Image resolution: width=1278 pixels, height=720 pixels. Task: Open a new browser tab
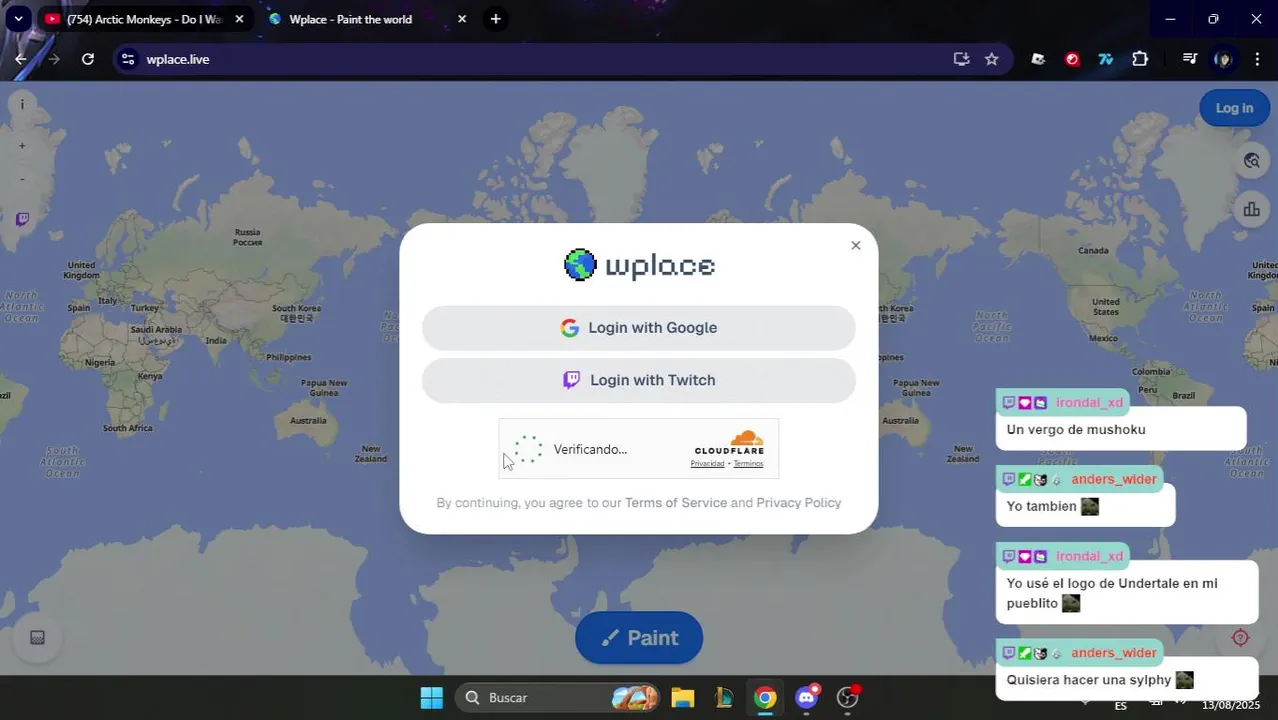495,19
